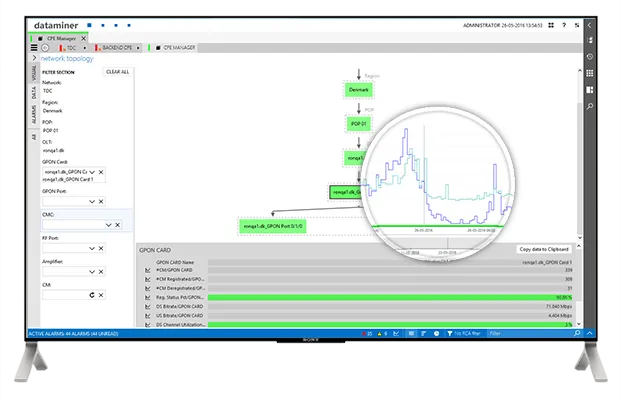Expand the RF Port dropdown
Screen dimensions: 620x405
coord(92,249)
